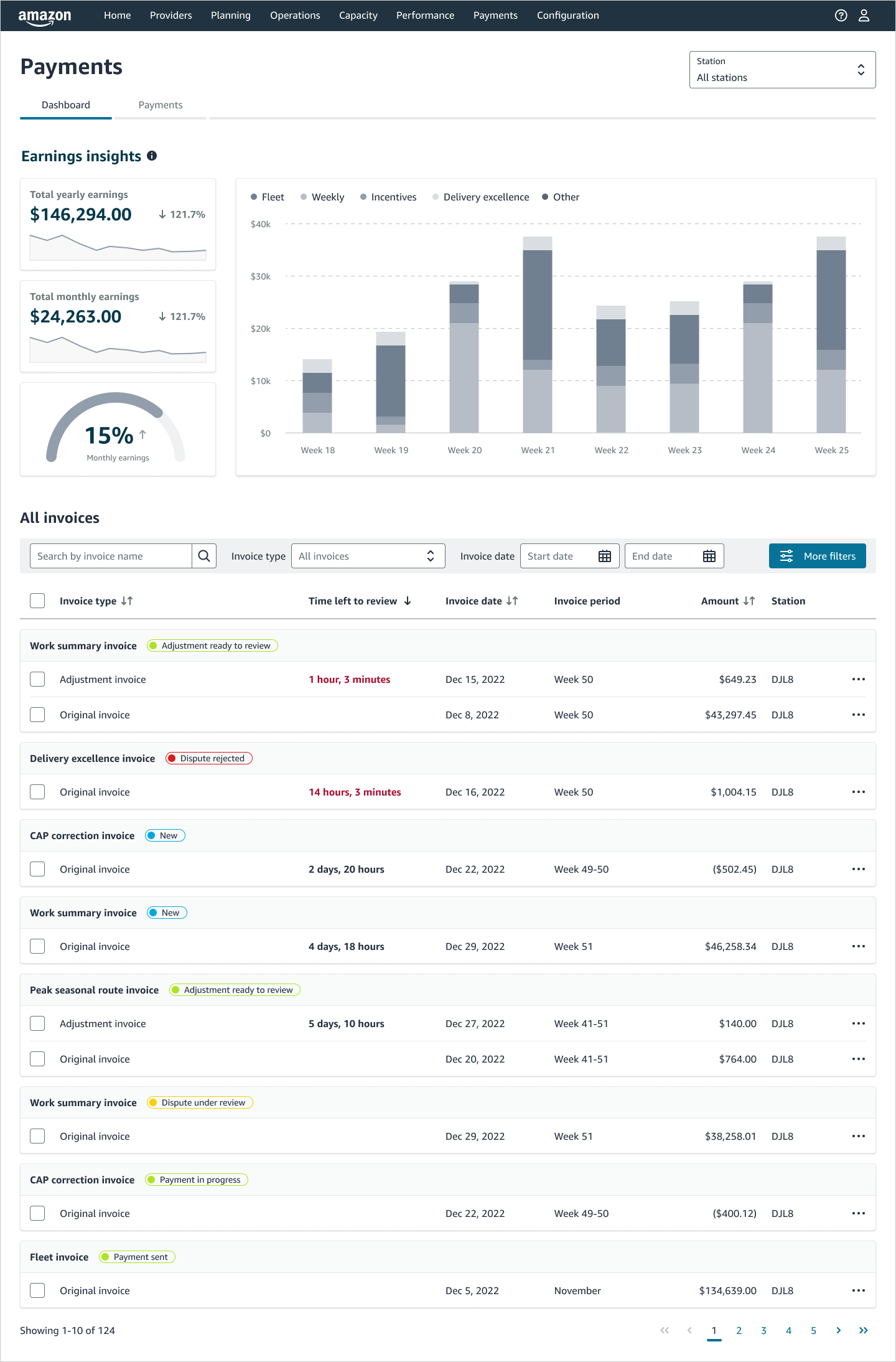Open the Performance menu
896x1362 pixels.
coord(426,16)
